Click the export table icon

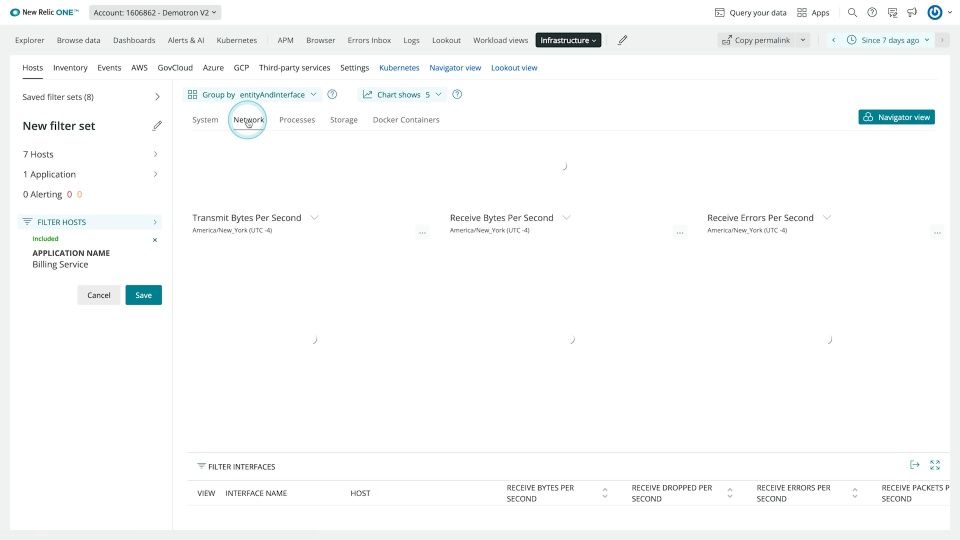pos(915,465)
